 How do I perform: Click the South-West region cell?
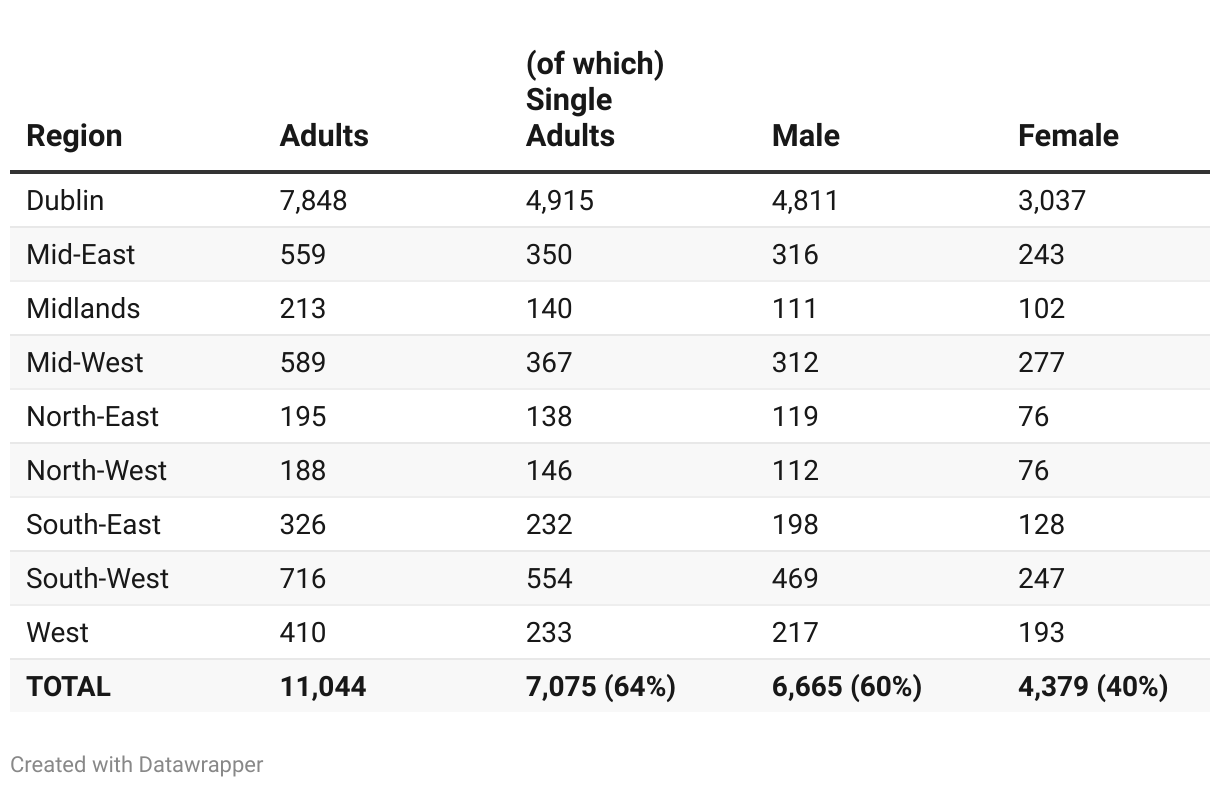point(98,578)
